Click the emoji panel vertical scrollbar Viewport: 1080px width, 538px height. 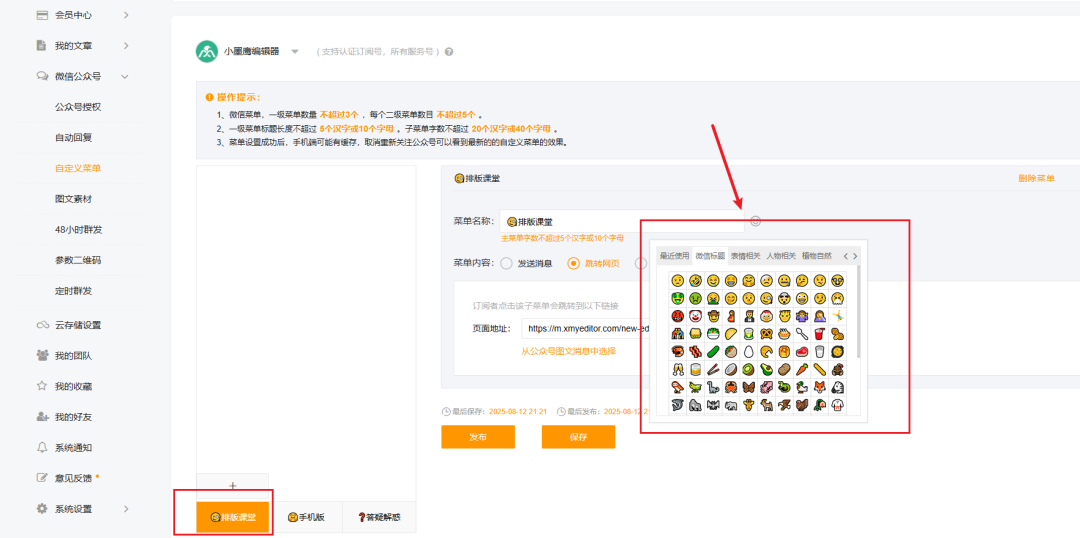click(x=858, y=311)
